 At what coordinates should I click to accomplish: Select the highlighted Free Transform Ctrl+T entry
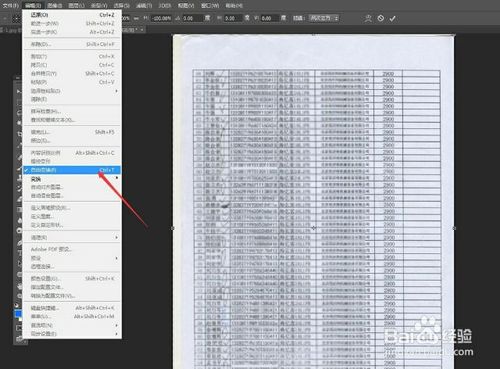pyautogui.click(x=72, y=170)
